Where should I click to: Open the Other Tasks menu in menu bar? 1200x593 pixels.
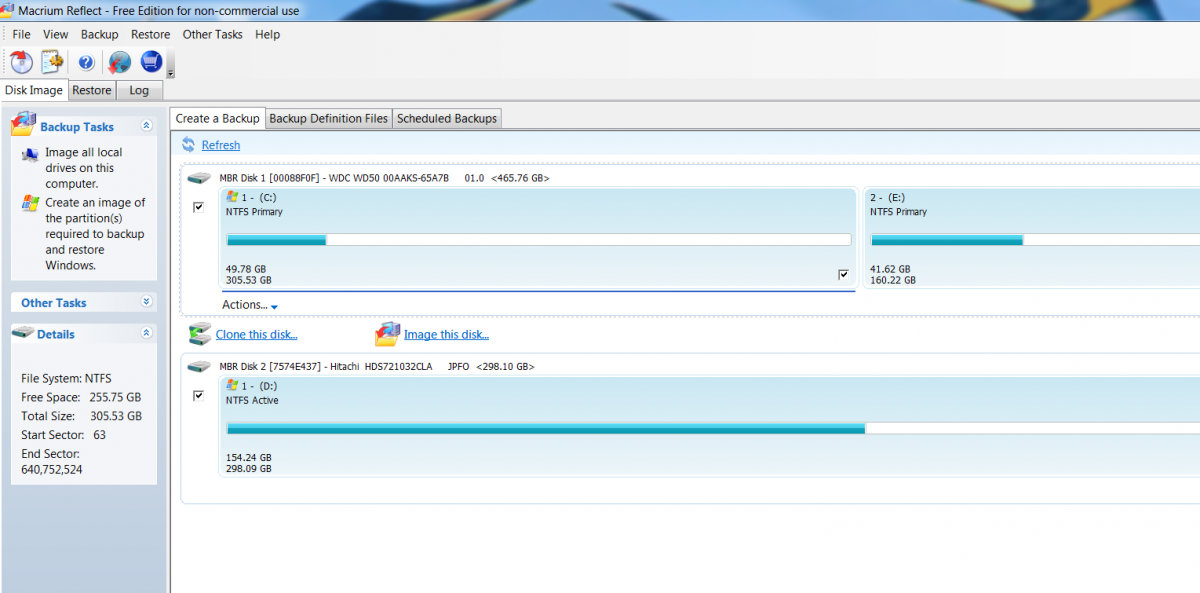click(212, 34)
